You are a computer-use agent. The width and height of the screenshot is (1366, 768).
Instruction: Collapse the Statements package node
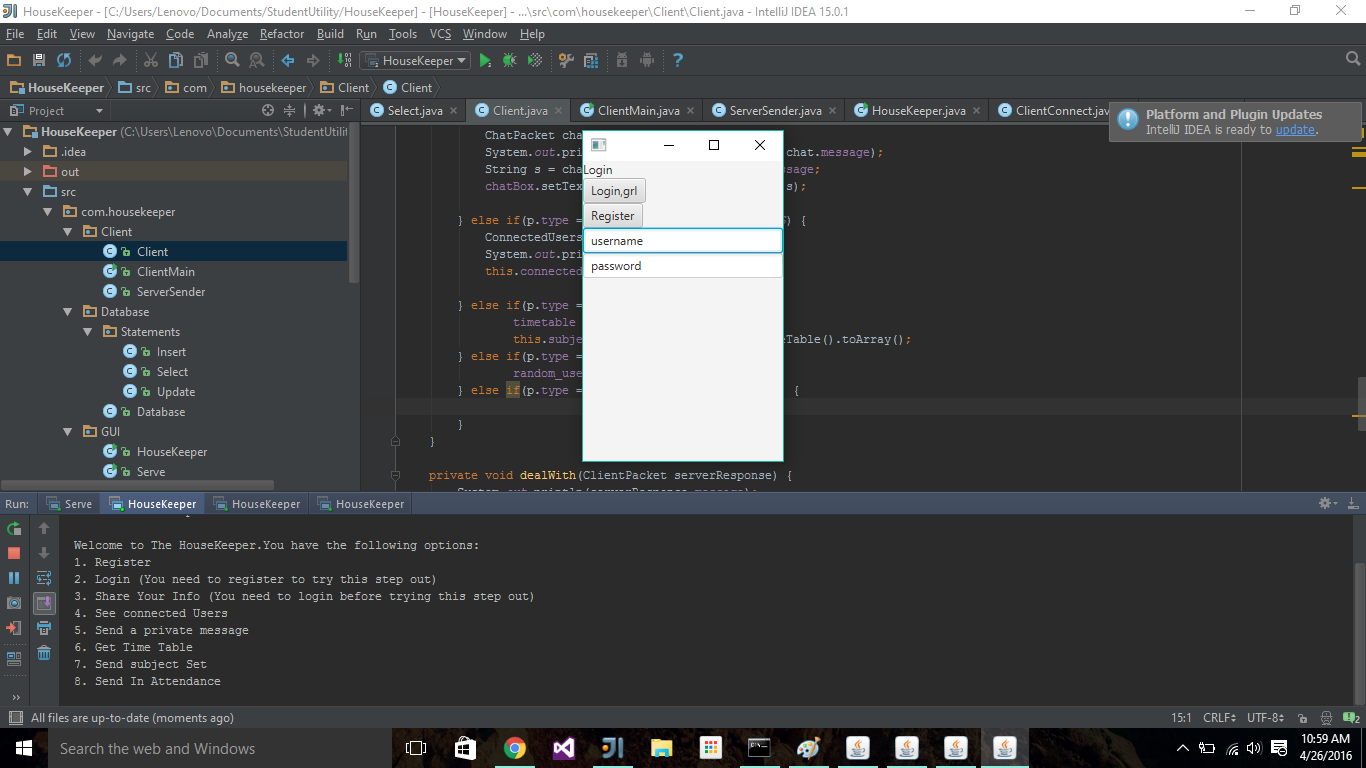coord(88,332)
